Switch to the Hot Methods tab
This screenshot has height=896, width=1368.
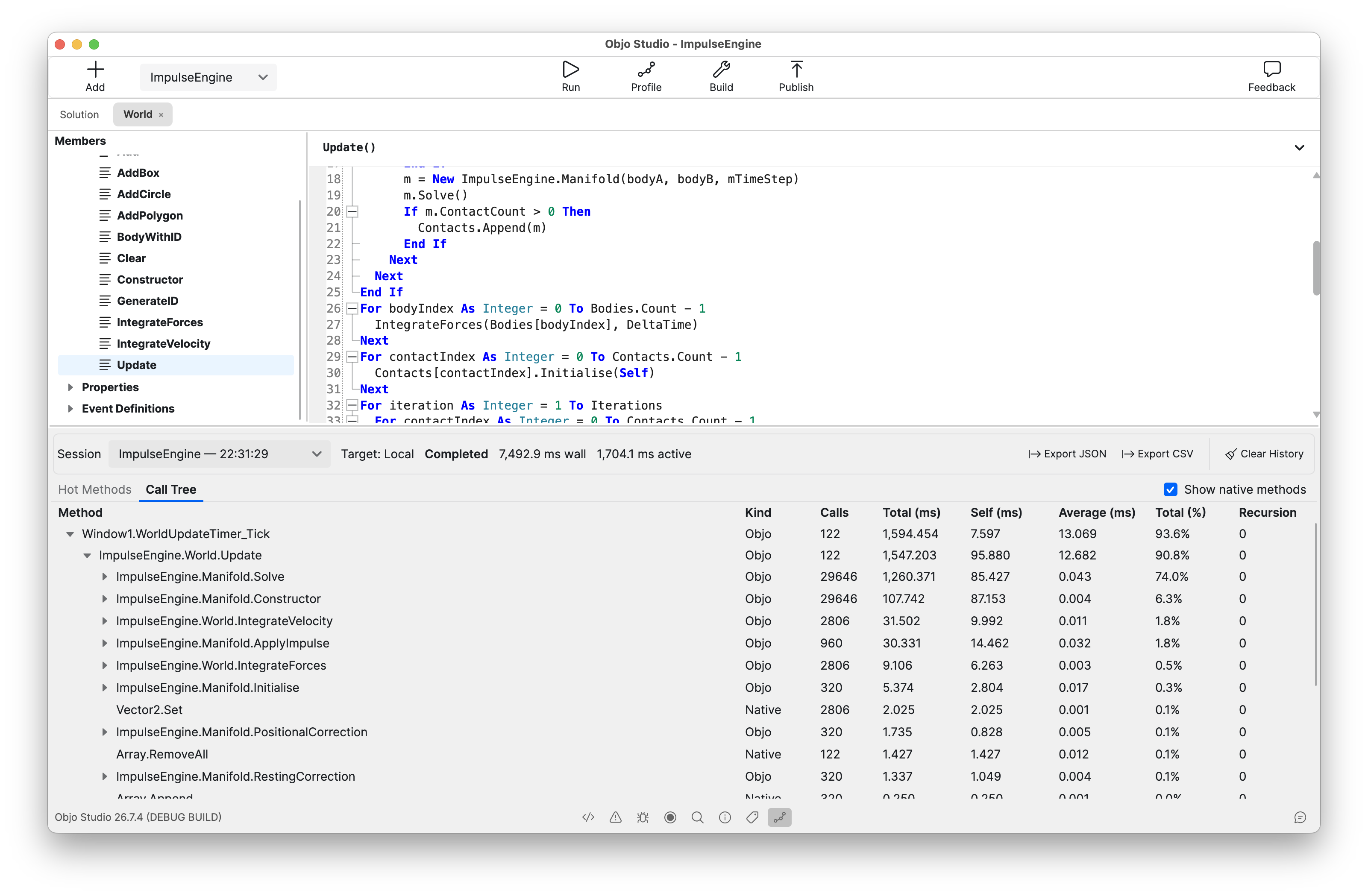coord(95,489)
